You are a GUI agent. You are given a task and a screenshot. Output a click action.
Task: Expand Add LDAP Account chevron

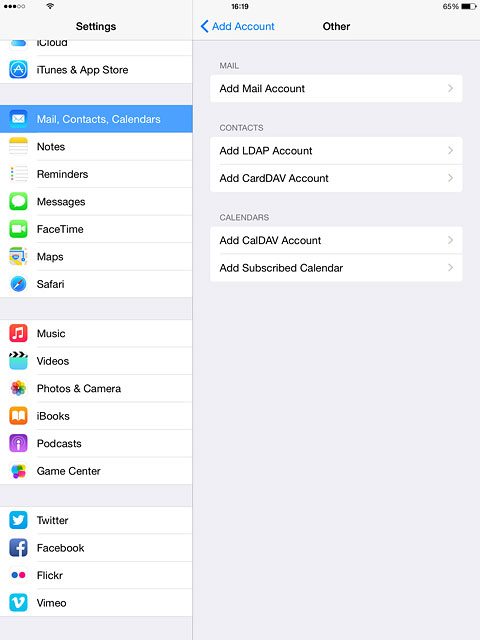click(x=451, y=150)
